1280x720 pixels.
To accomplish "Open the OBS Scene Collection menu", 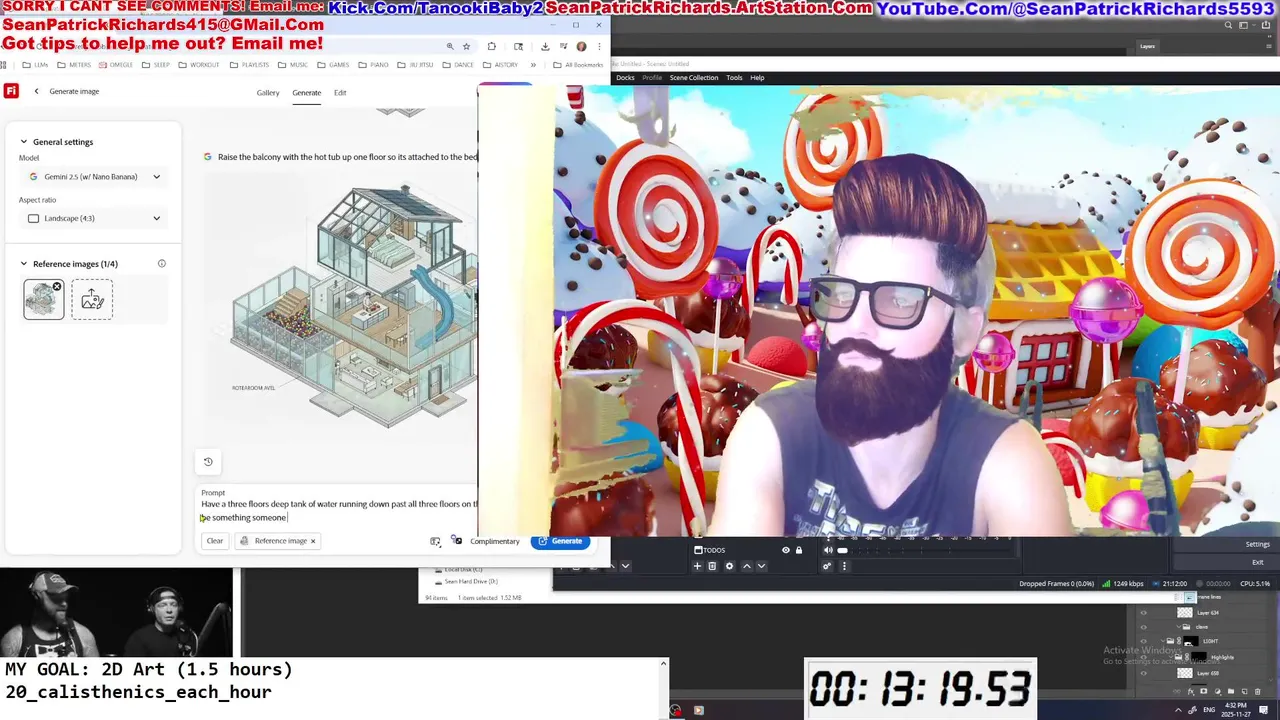I will pos(694,78).
